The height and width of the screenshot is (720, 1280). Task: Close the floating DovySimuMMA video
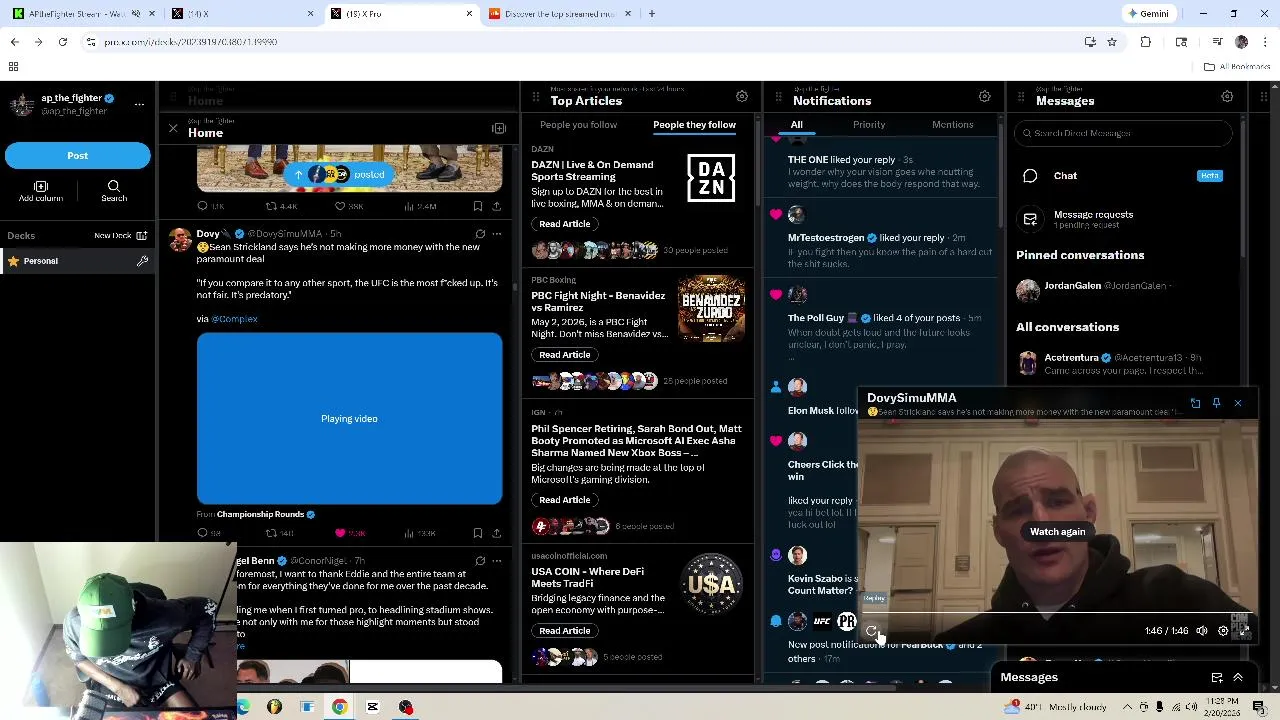1238,403
